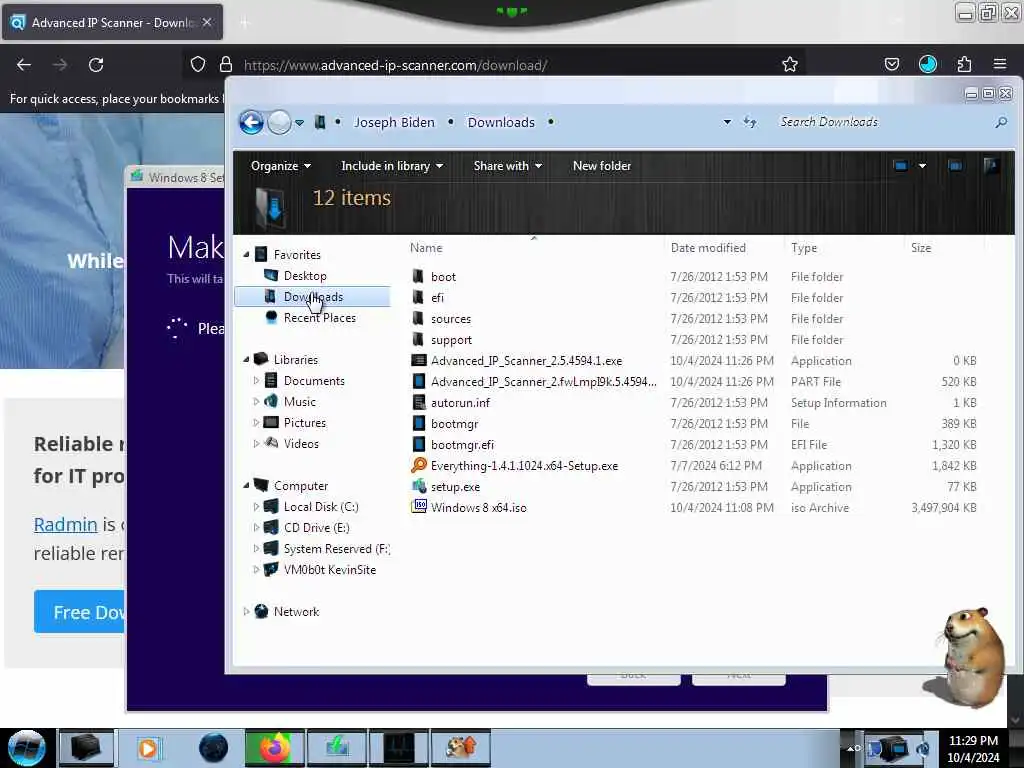Click the Joseph Biden breadcrumb

(394, 122)
